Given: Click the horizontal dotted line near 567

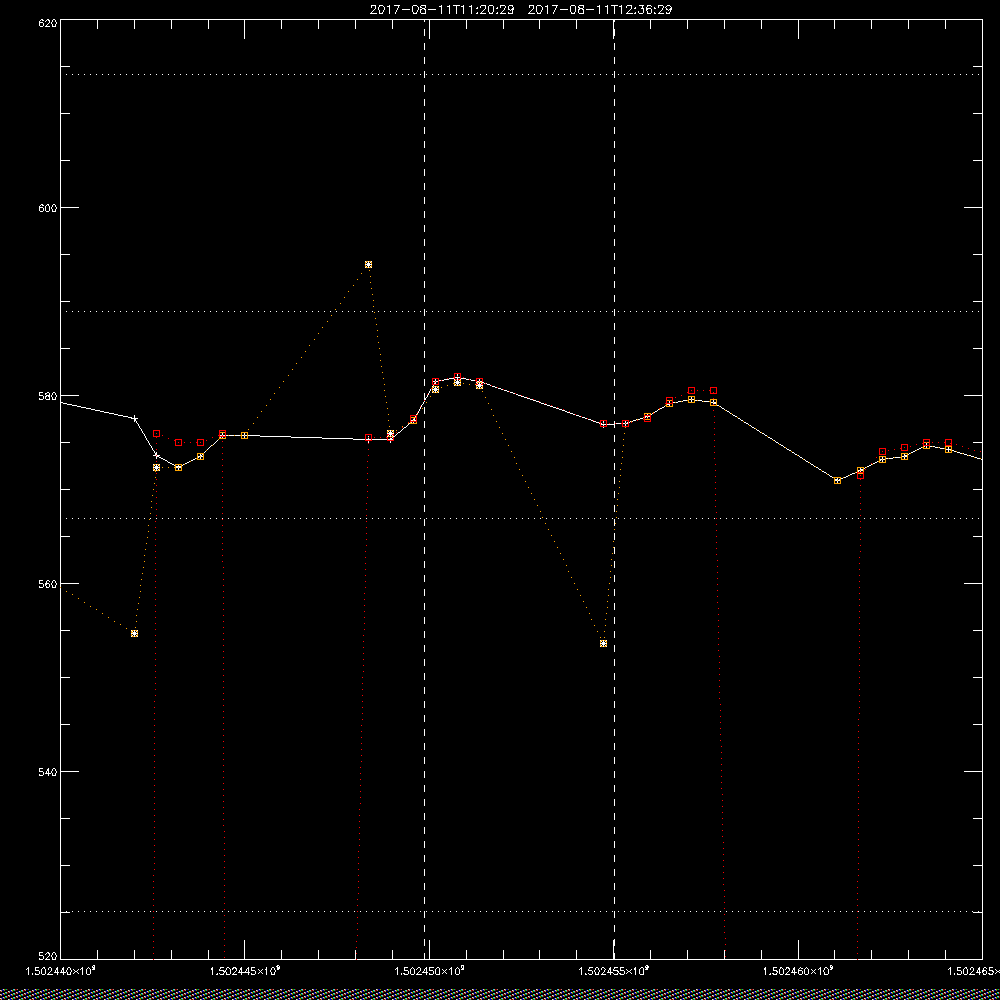Looking at the screenshot, I should (521, 518).
